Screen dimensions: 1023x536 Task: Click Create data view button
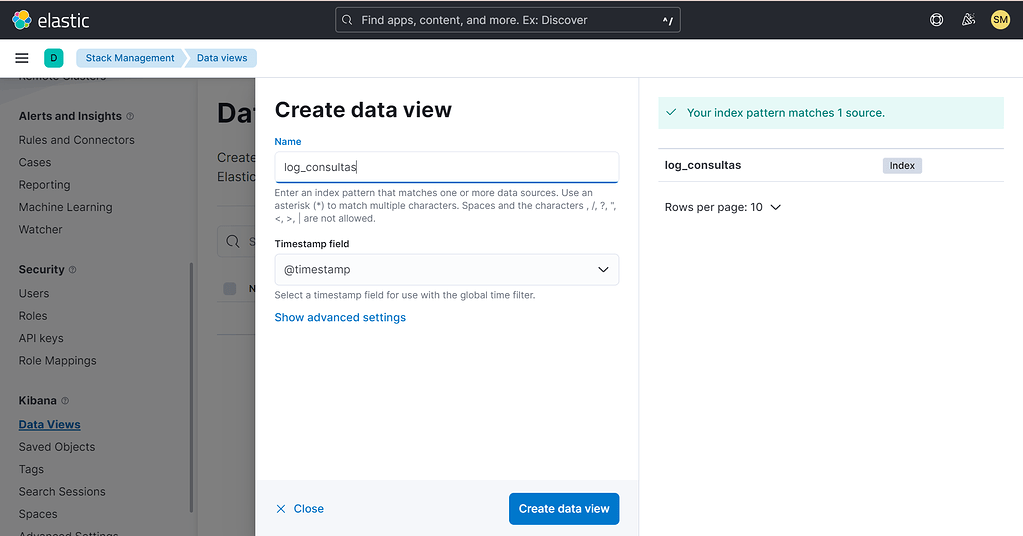pos(564,508)
